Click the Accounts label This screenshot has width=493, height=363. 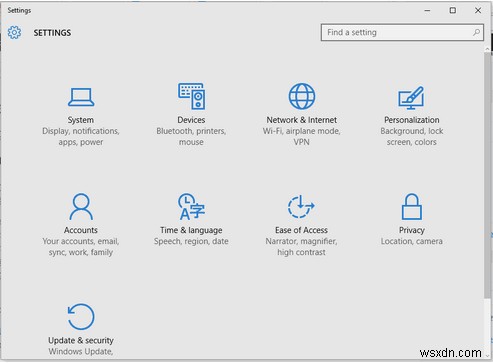(81, 230)
